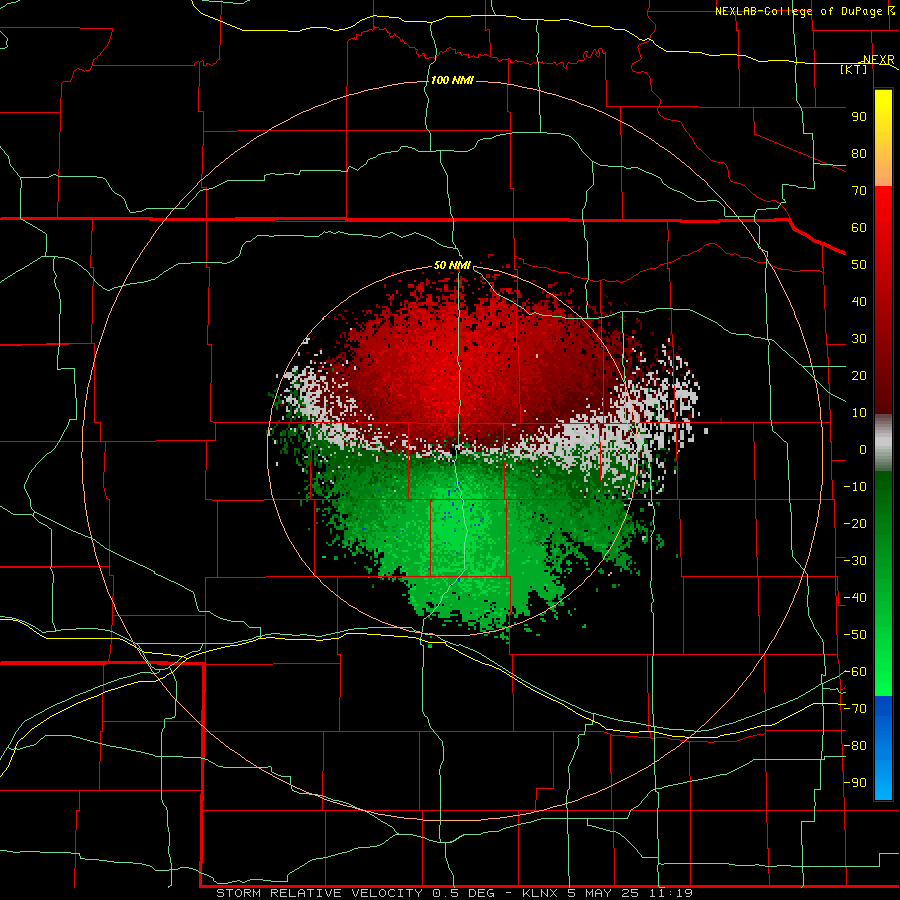This screenshot has height=900, width=900.
Task: Click the -60 value on the velocity scale
Action: coord(855,672)
